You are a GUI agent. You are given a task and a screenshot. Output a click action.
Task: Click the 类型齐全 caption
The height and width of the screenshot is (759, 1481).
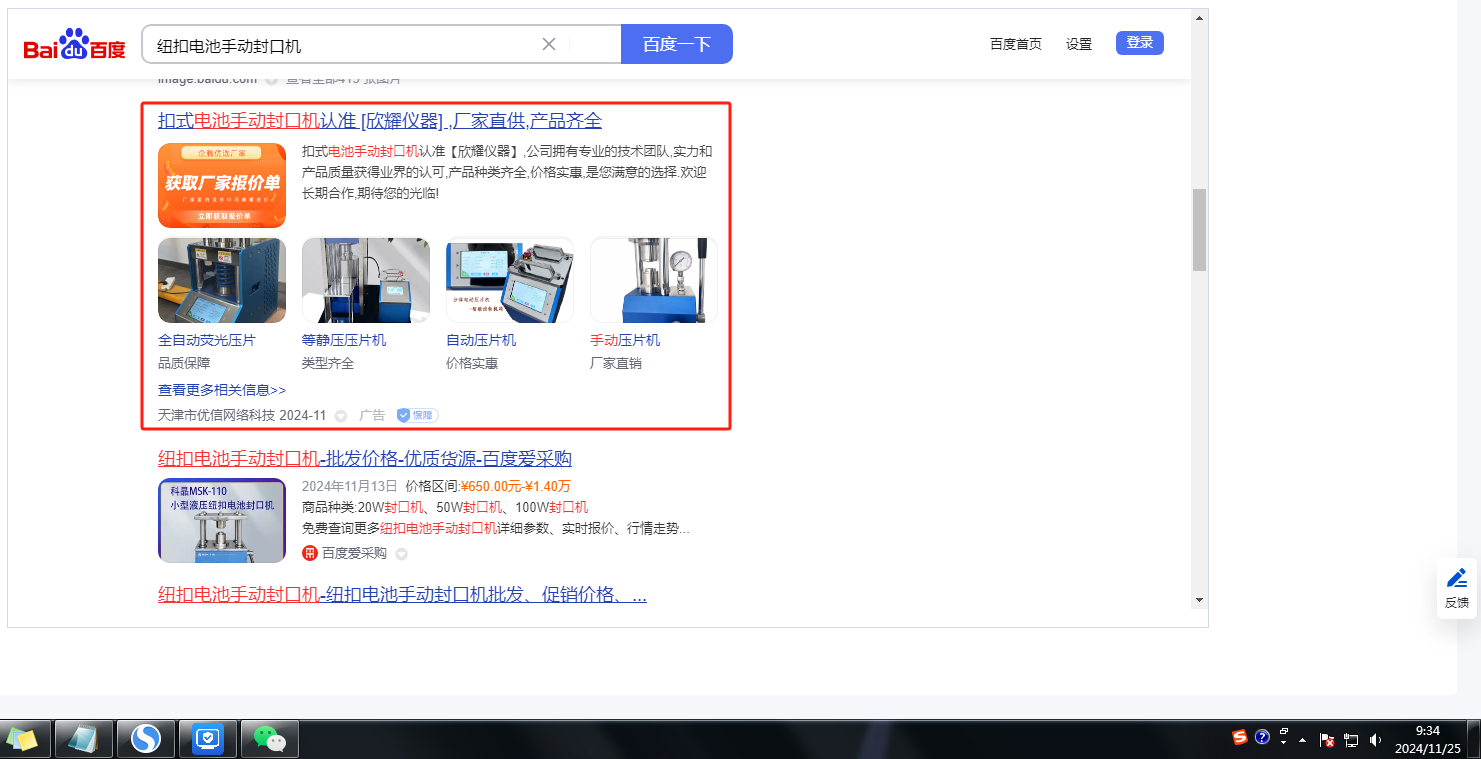pyautogui.click(x=328, y=363)
